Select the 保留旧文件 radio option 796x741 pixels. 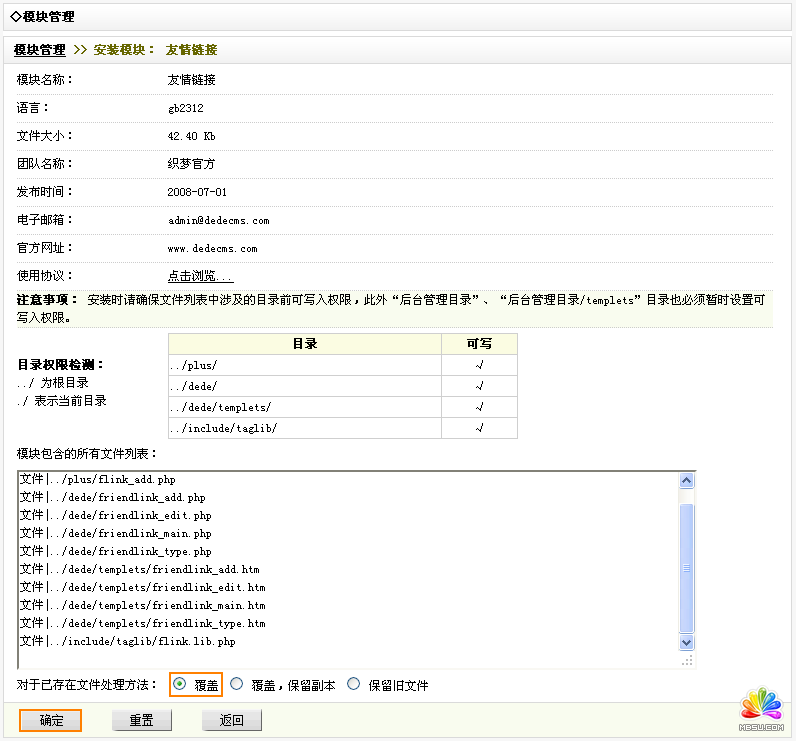tap(354, 685)
